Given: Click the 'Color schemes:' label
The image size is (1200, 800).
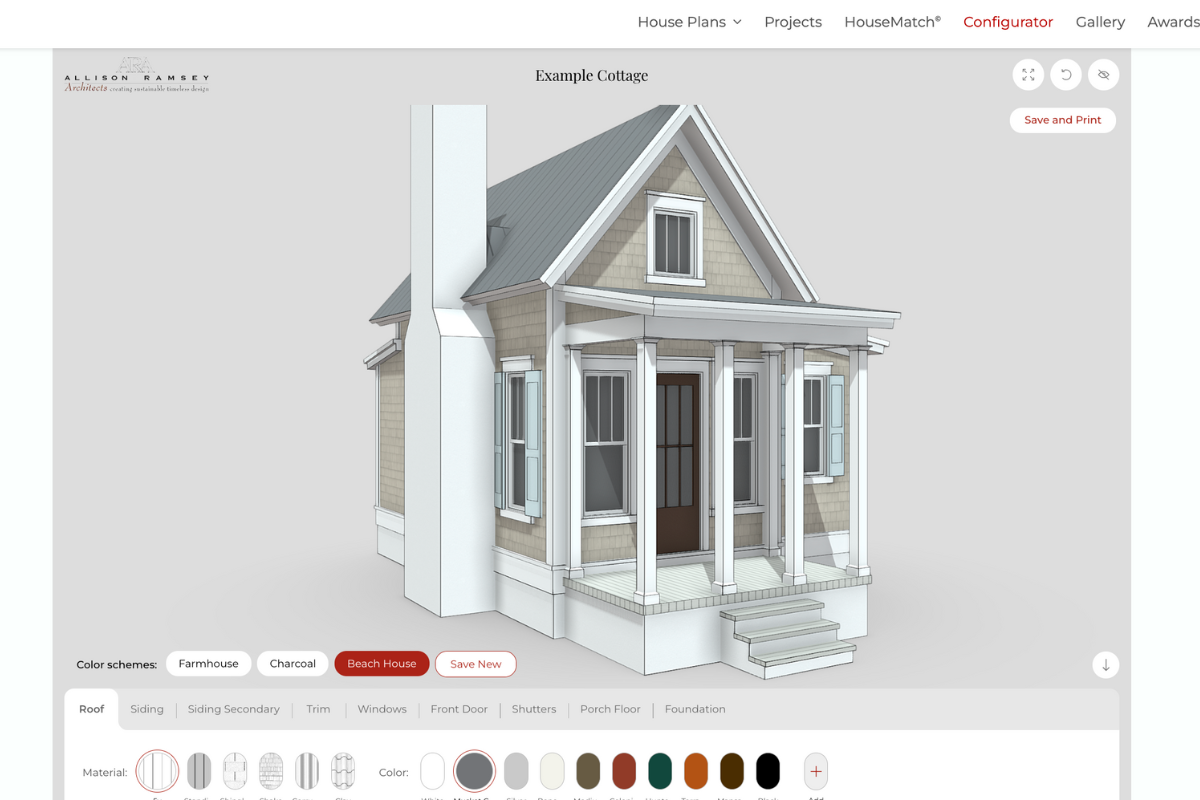Looking at the screenshot, I should click(x=117, y=665).
